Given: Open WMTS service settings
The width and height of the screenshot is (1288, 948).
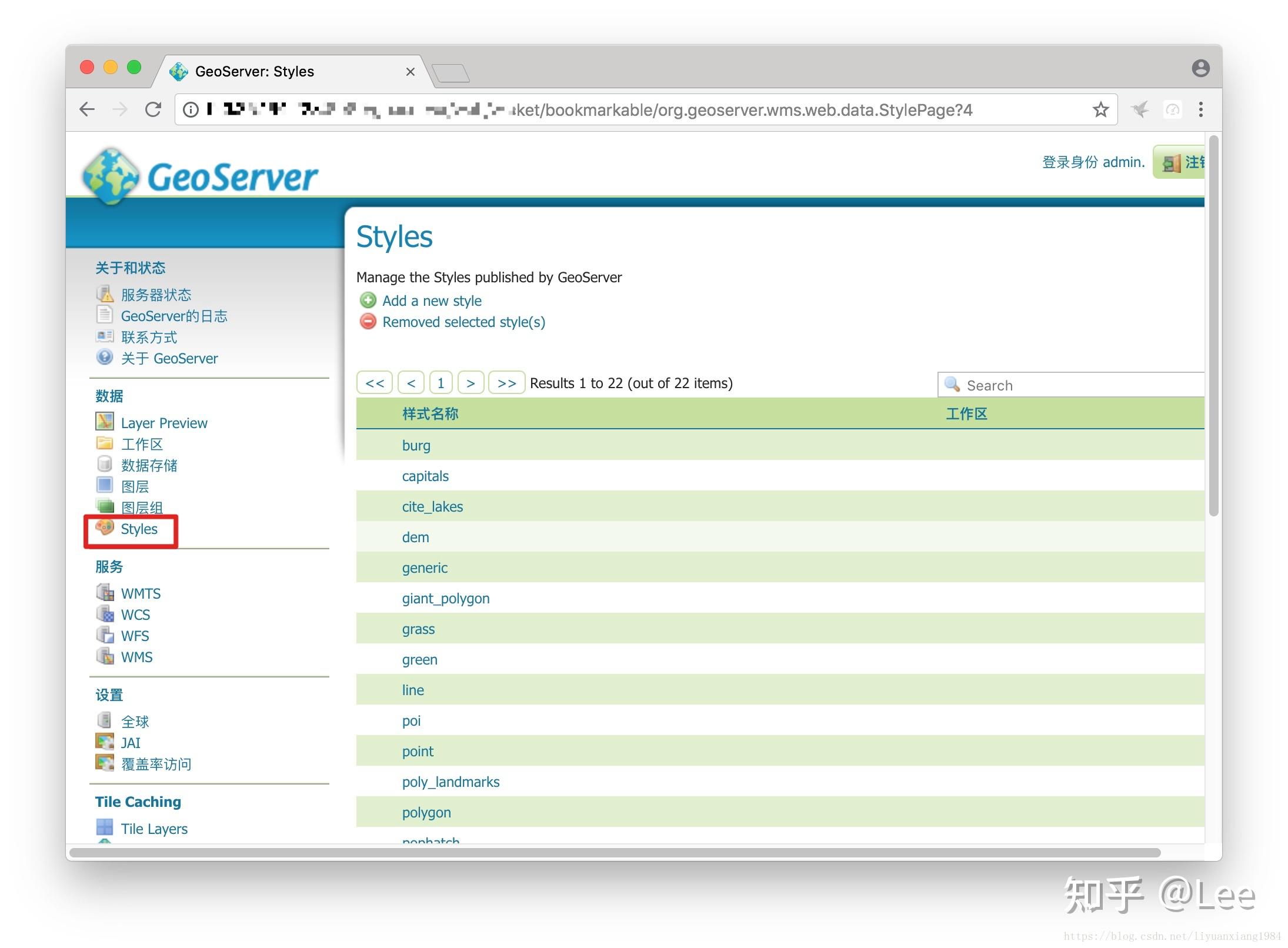Looking at the screenshot, I should coord(106,593).
